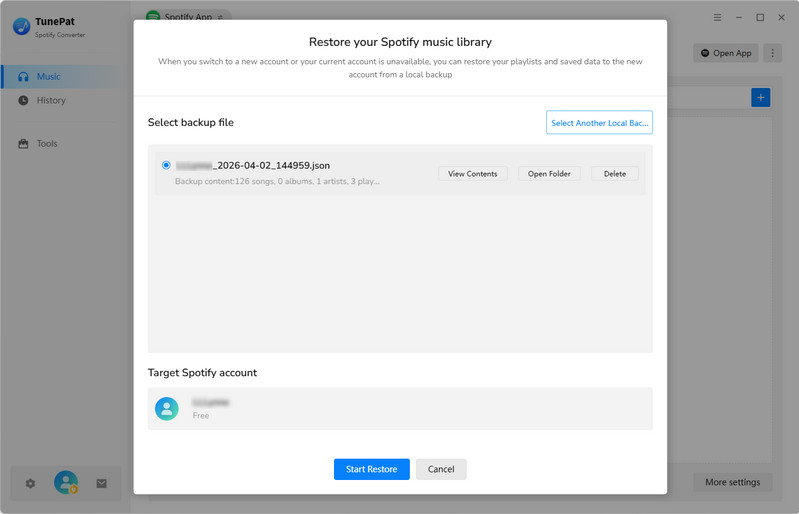Maximize the TunePat window
This screenshot has height=514, width=799.
760,17
